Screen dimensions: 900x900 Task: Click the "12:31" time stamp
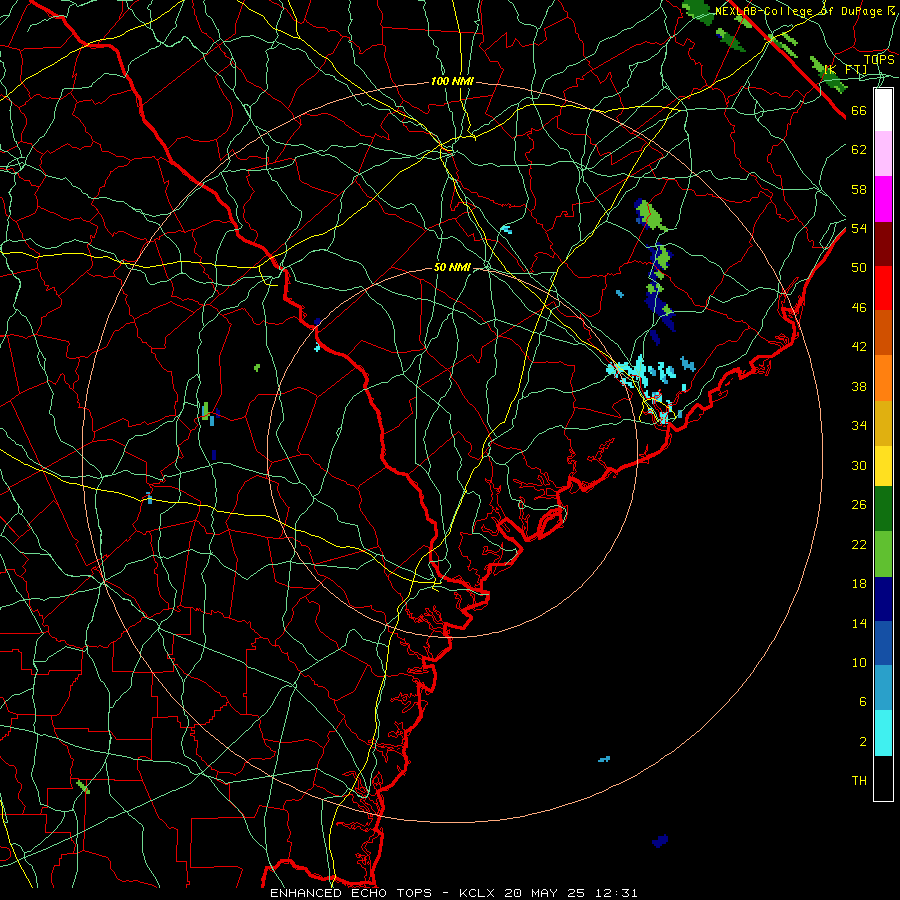pyautogui.click(x=616, y=893)
